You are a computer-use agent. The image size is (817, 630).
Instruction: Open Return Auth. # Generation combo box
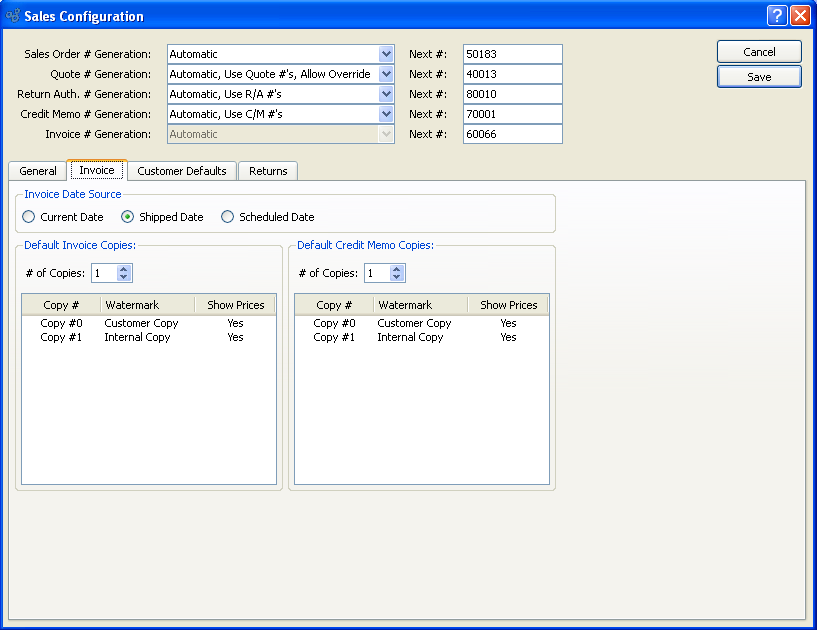click(386, 94)
